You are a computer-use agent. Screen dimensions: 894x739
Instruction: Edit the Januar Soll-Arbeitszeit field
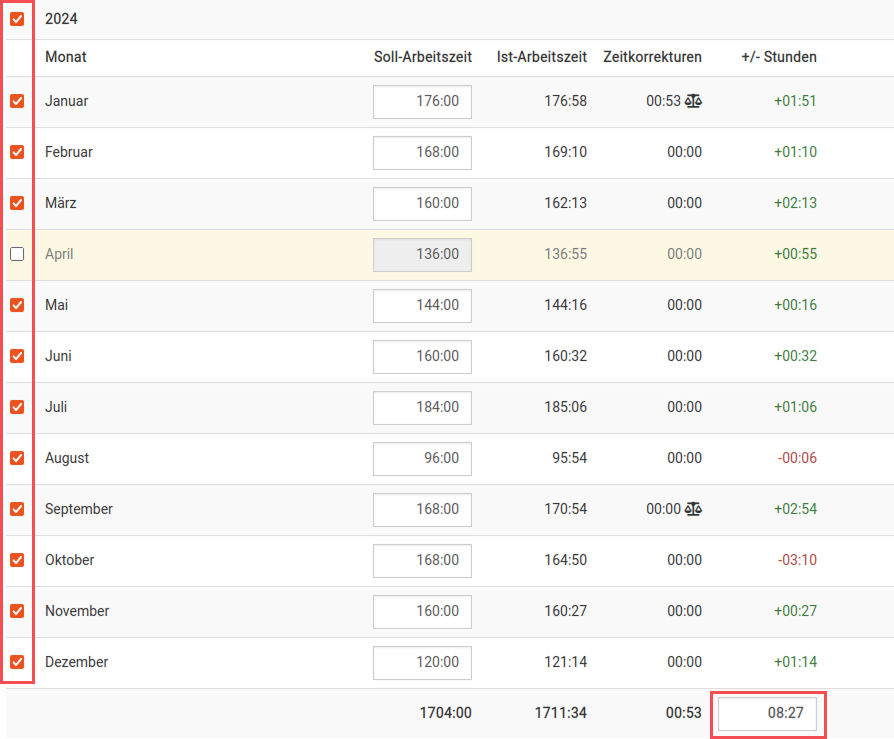point(422,101)
